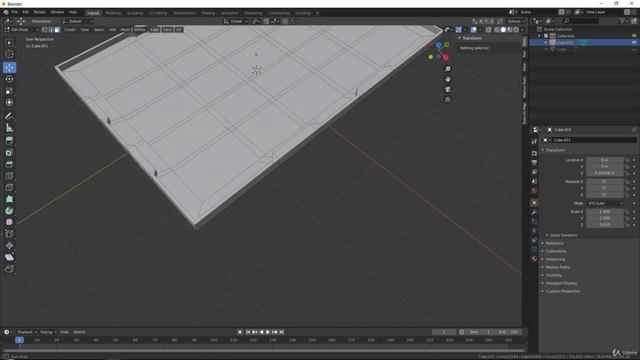The width and height of the screenshot is (640, 360).
Task: Select the Shear tool
Action: pos(9,257)
